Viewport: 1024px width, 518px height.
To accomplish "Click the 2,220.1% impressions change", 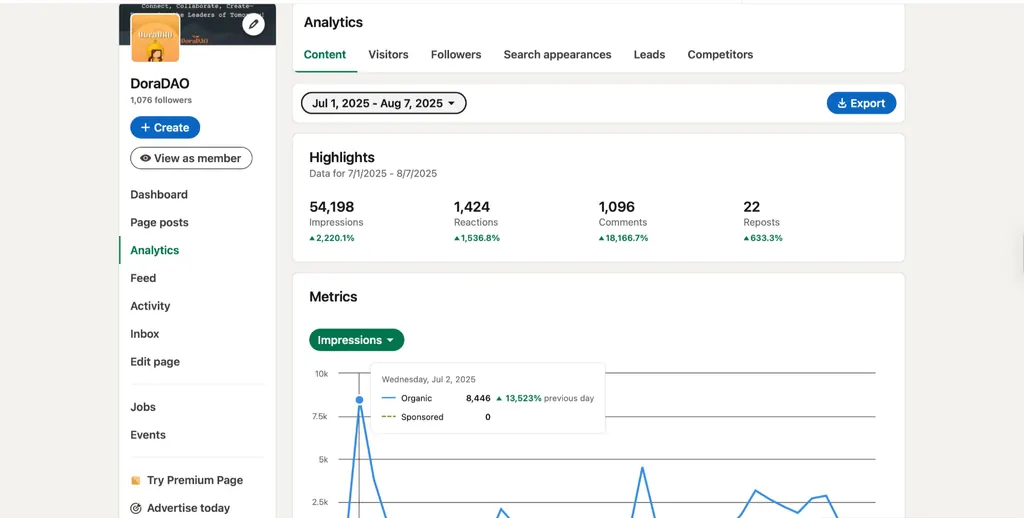I will pyautogui.click(x=332, y=238).
